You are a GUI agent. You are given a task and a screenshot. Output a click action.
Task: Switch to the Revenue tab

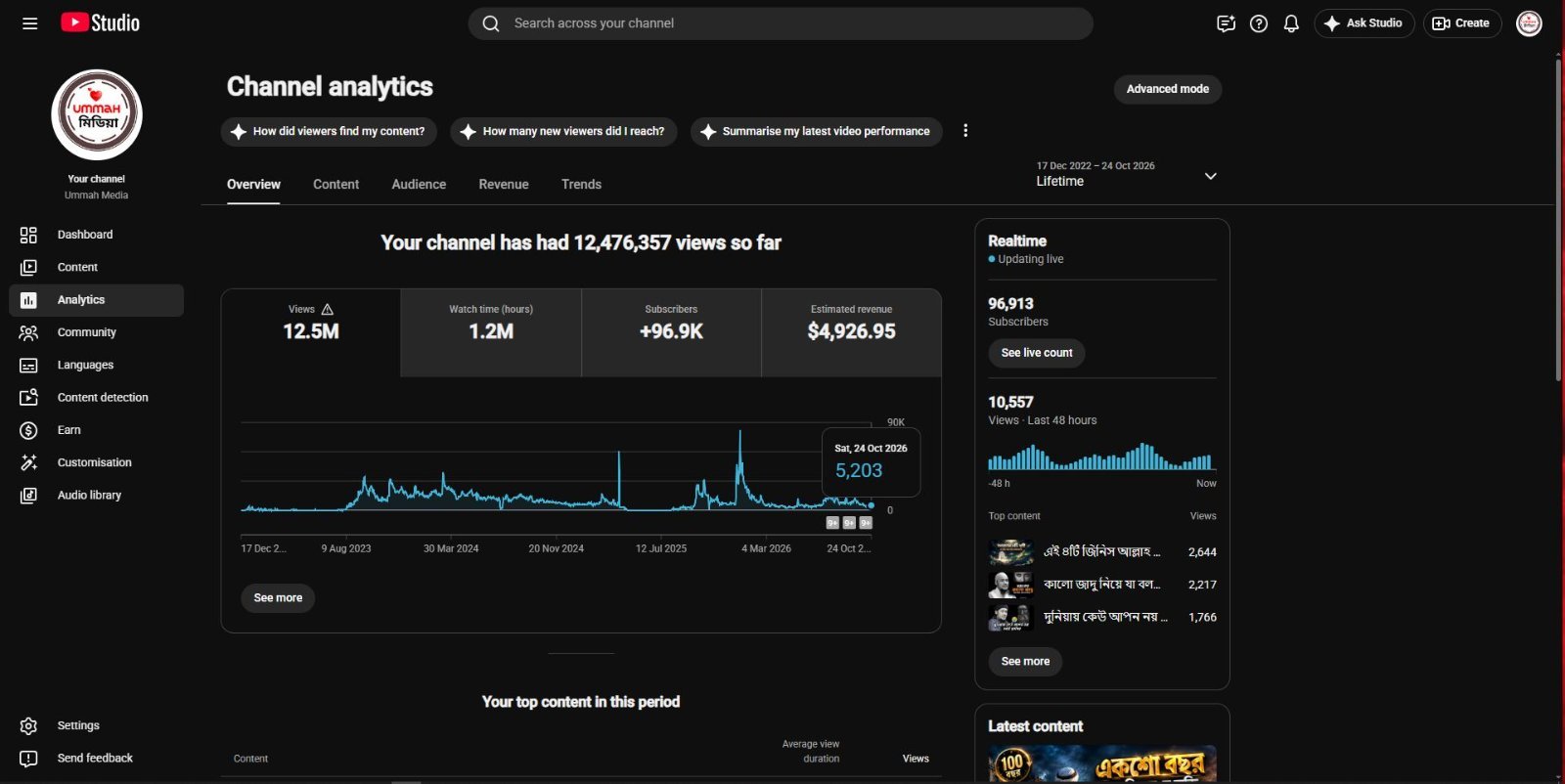504,184
